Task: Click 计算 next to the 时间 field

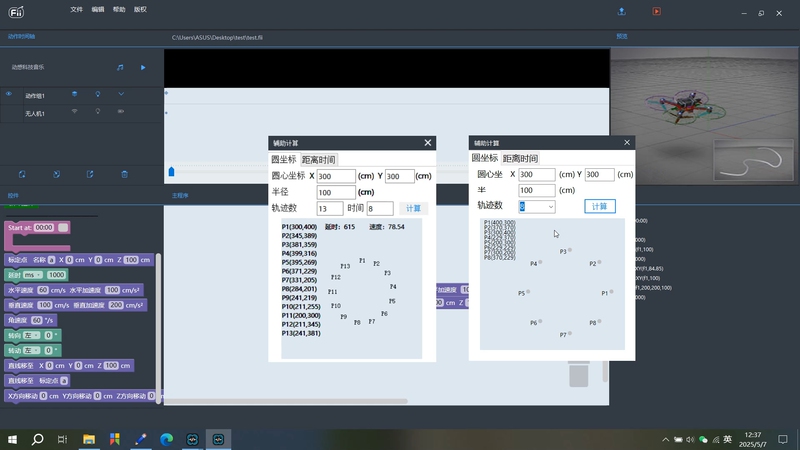Action: coord(413,208)
